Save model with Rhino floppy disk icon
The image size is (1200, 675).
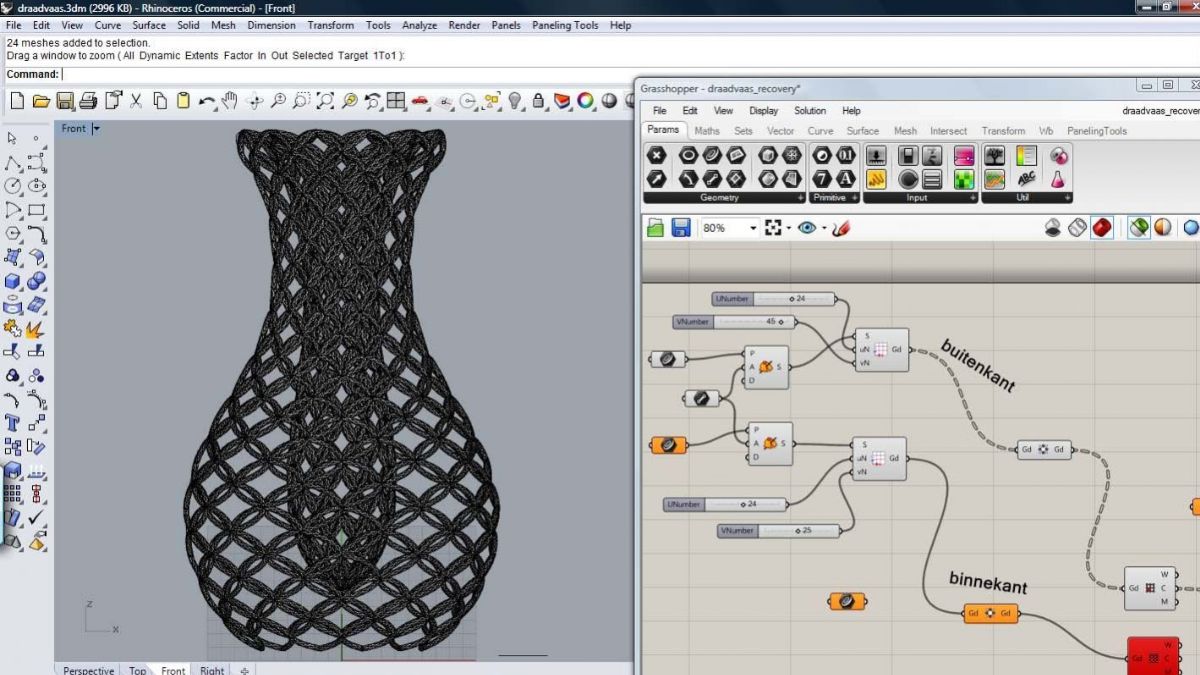(x=65, y=101)
